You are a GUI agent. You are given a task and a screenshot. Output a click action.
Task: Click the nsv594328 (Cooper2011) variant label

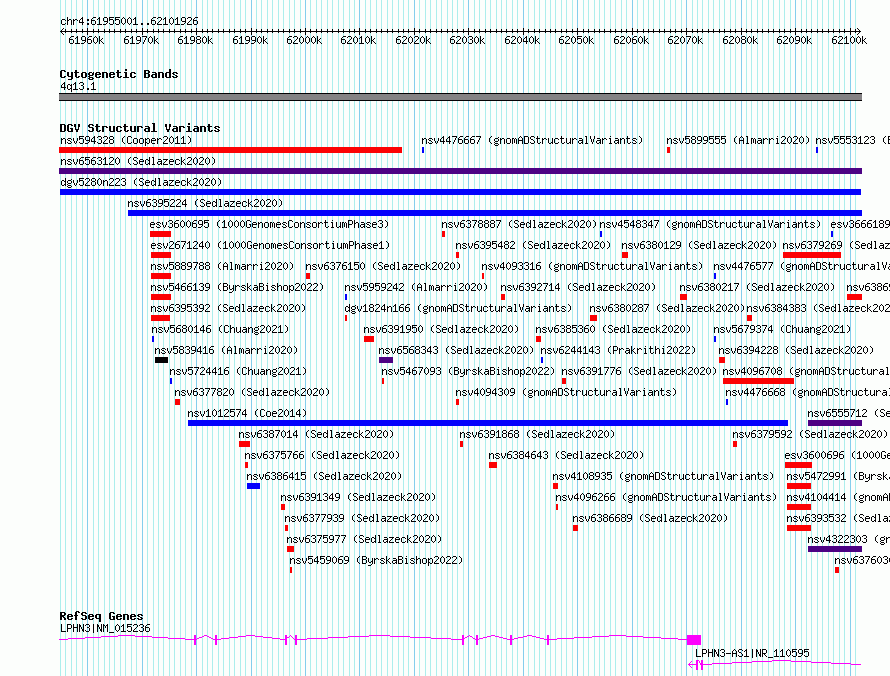point(126,140)
